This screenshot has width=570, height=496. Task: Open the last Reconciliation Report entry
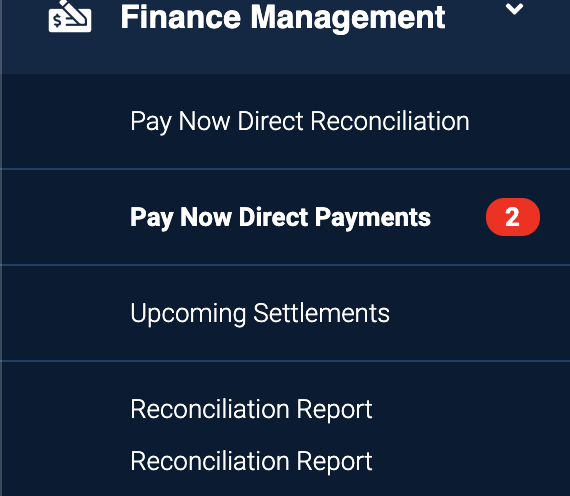point(251,461)
